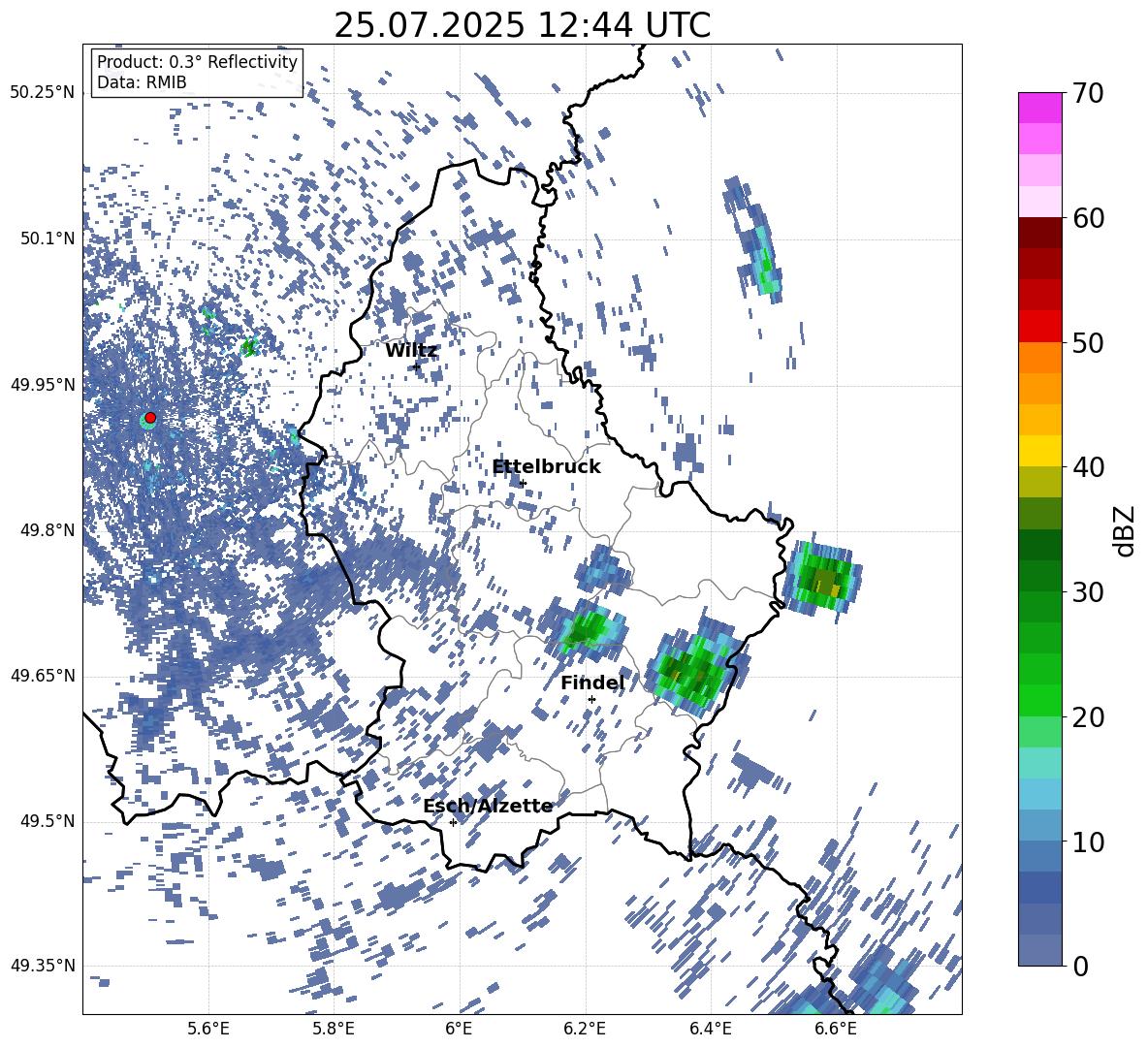Click the 50.25°N latitude label
The image size is (1148, 1048).
point(43,93)
